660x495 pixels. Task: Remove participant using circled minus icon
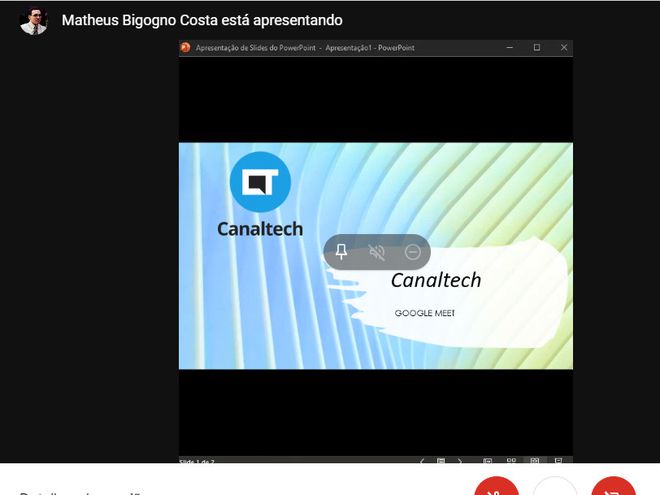point(412,252)
